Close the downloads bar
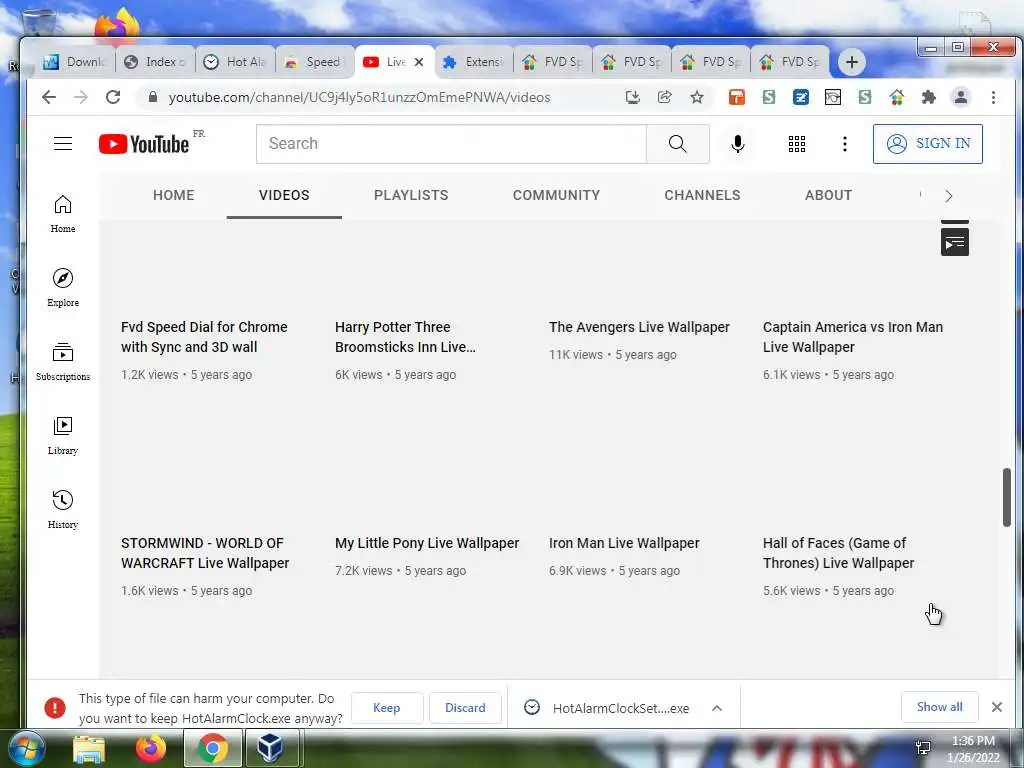Screen dimensions: 1024x768 (x=997, y=707)
